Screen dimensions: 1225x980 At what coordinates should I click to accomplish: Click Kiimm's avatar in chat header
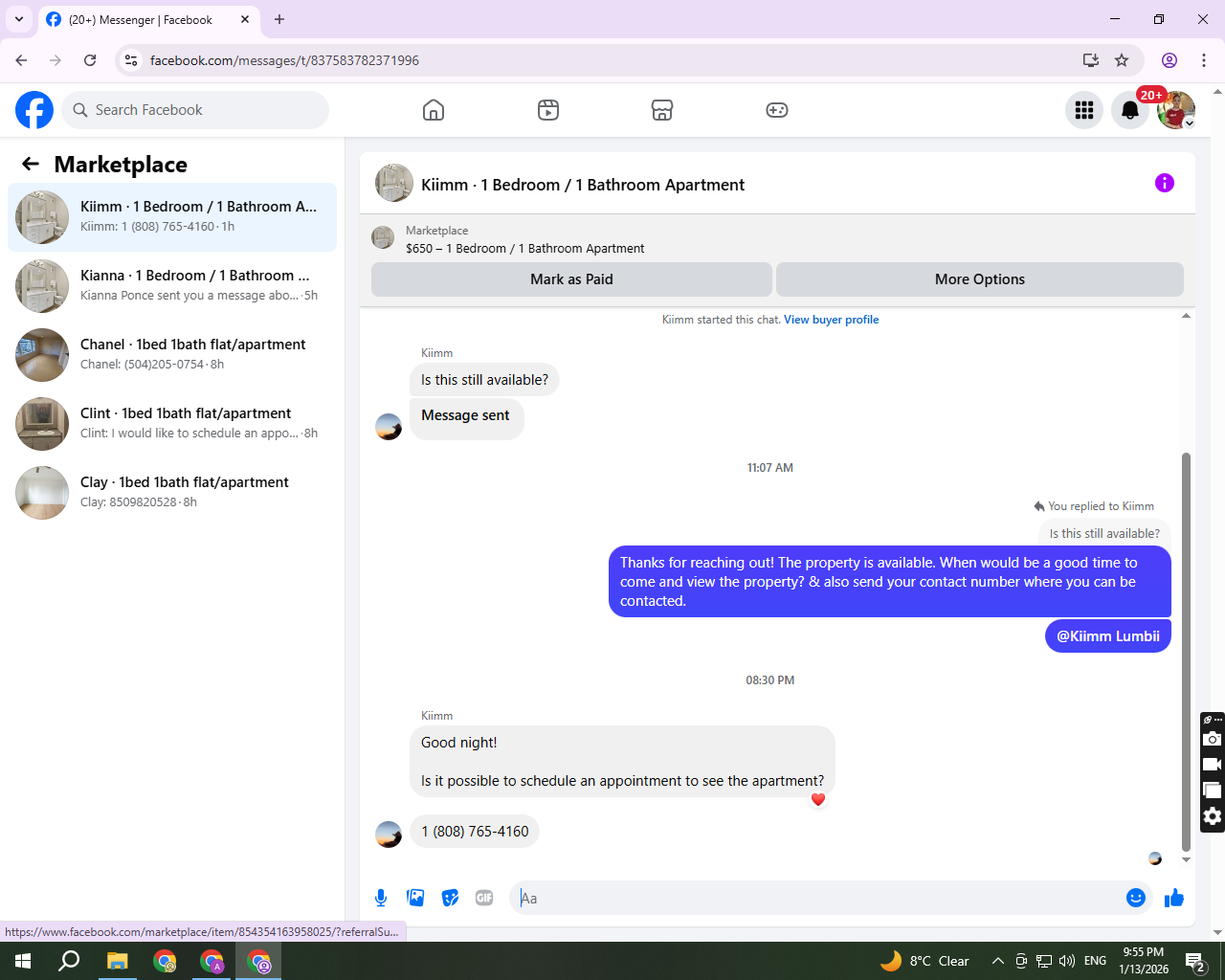point(394,183)
